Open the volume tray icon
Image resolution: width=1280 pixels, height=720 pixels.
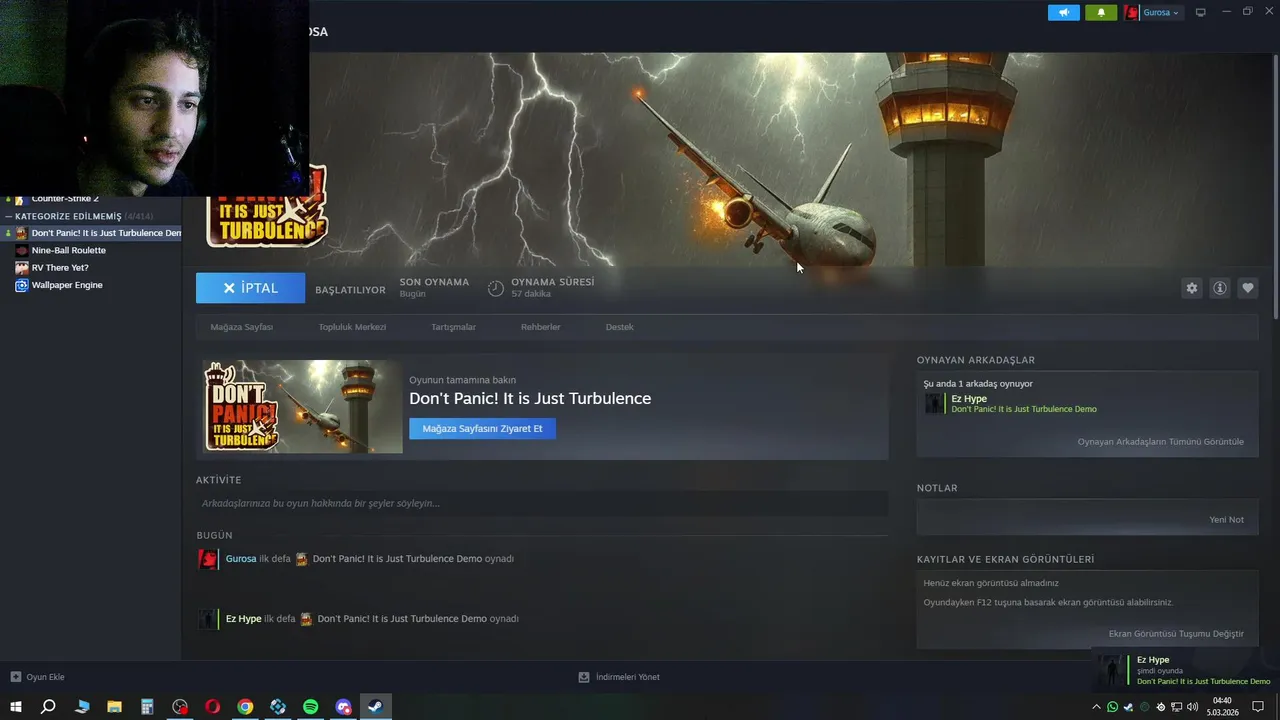(1192, 707)
